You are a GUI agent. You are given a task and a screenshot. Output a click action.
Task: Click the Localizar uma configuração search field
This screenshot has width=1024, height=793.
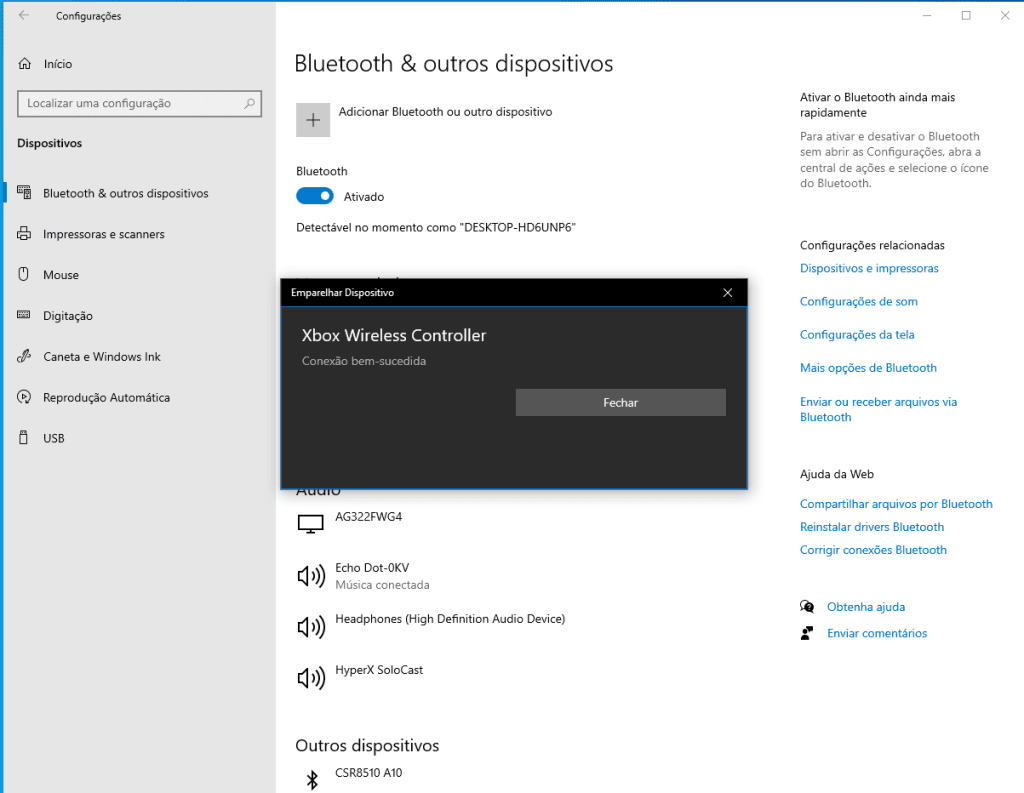128,103
